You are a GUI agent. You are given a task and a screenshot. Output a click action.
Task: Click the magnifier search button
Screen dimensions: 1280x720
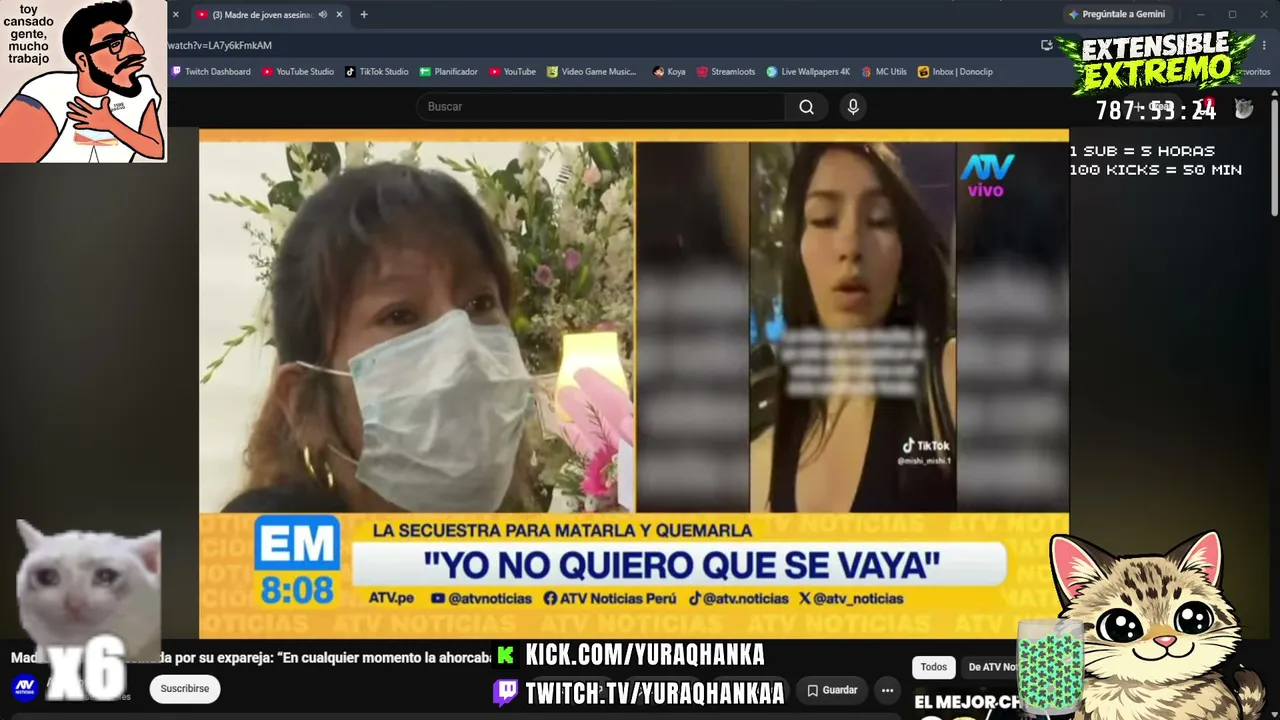pyautogui.click(x=807, y=107)
